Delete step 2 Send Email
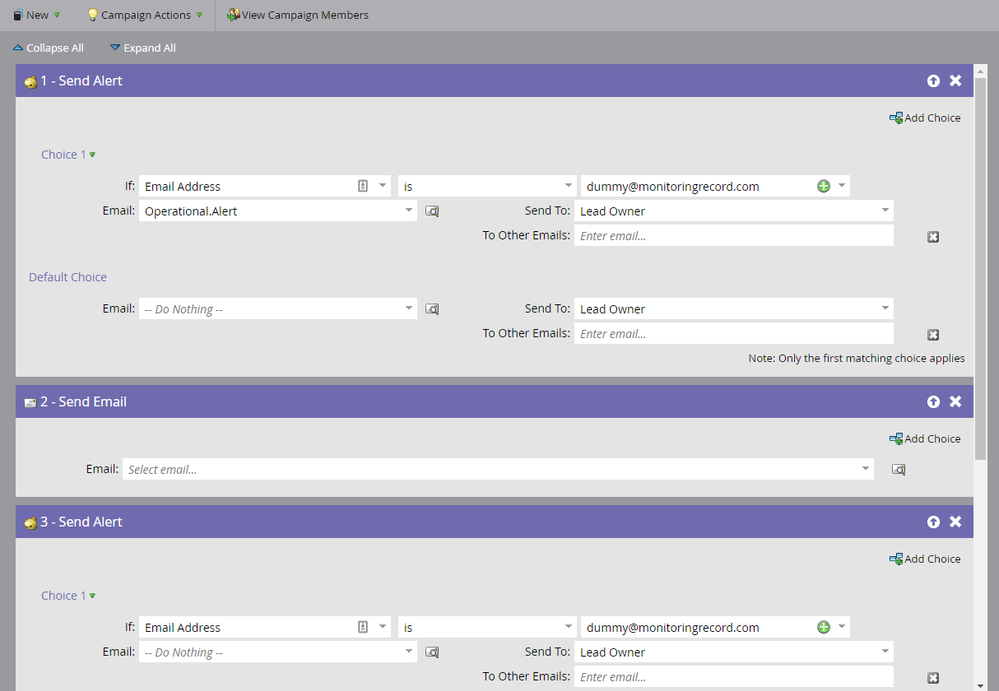 coord(956,401)
